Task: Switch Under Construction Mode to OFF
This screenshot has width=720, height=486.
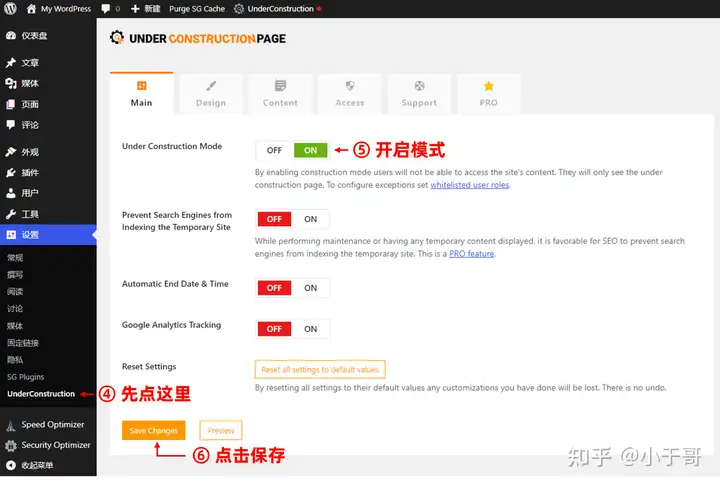Action: pos(274,150)
